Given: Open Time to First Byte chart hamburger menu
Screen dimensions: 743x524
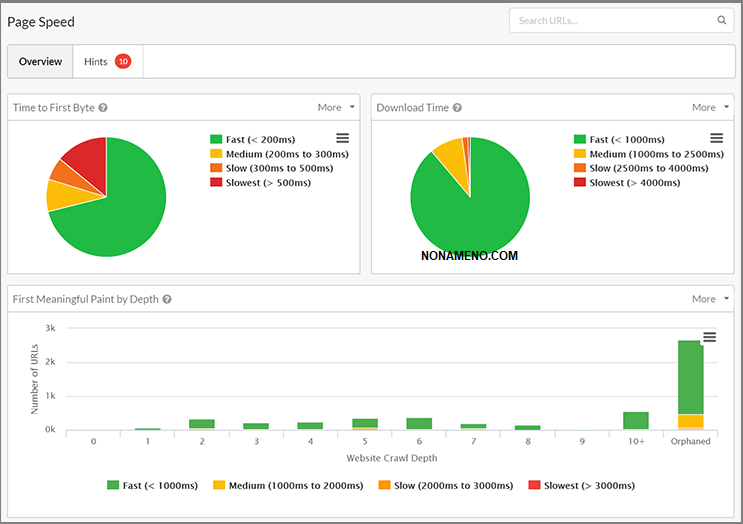Looking at the screenshot, I should click(x=342, y=138).
